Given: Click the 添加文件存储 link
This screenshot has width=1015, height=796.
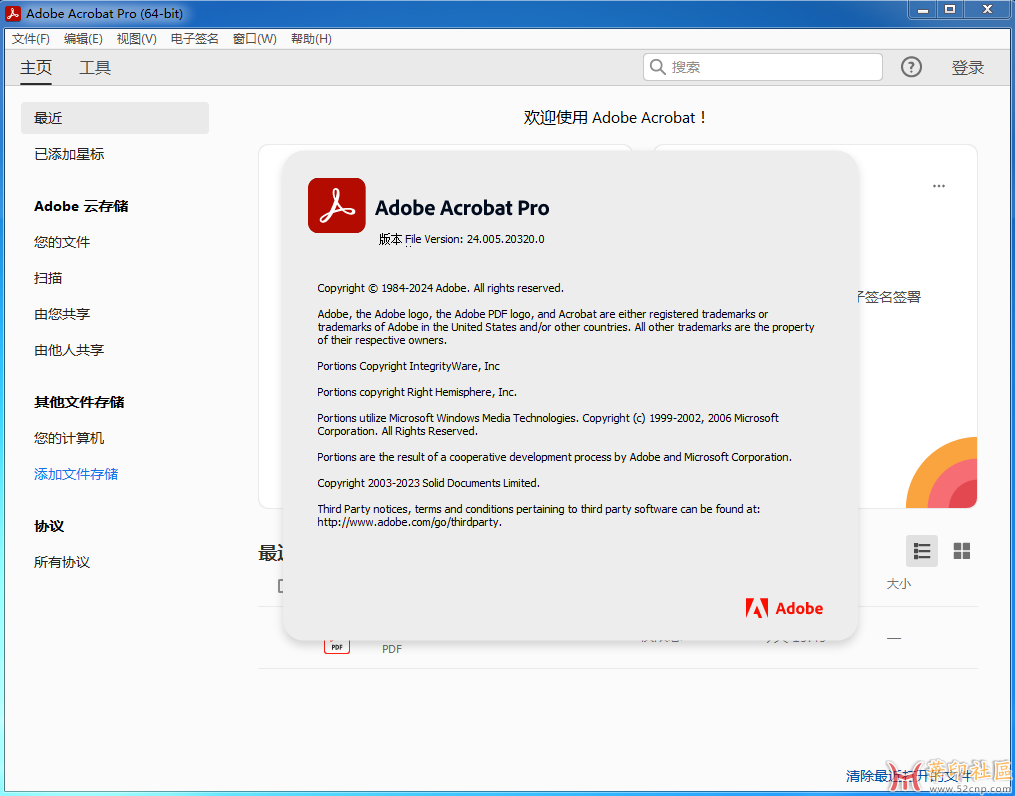Looking at the screenshot, I should (x=76, y=474).
